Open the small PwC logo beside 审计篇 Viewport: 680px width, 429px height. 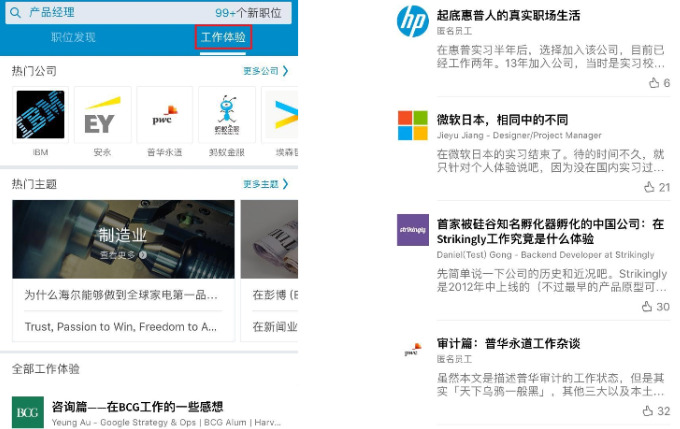click(413, 349)
